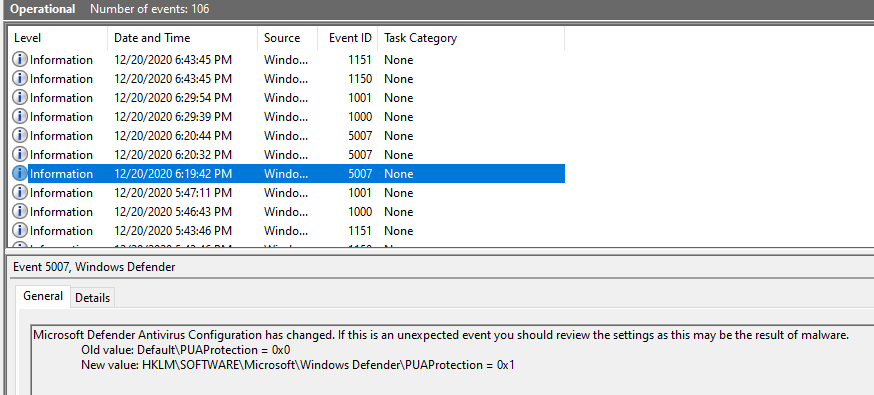Click Event ID 1001 in 6:29:54 PM row
The width and height of the screenshot is (874, 395).
click(360, 97)
